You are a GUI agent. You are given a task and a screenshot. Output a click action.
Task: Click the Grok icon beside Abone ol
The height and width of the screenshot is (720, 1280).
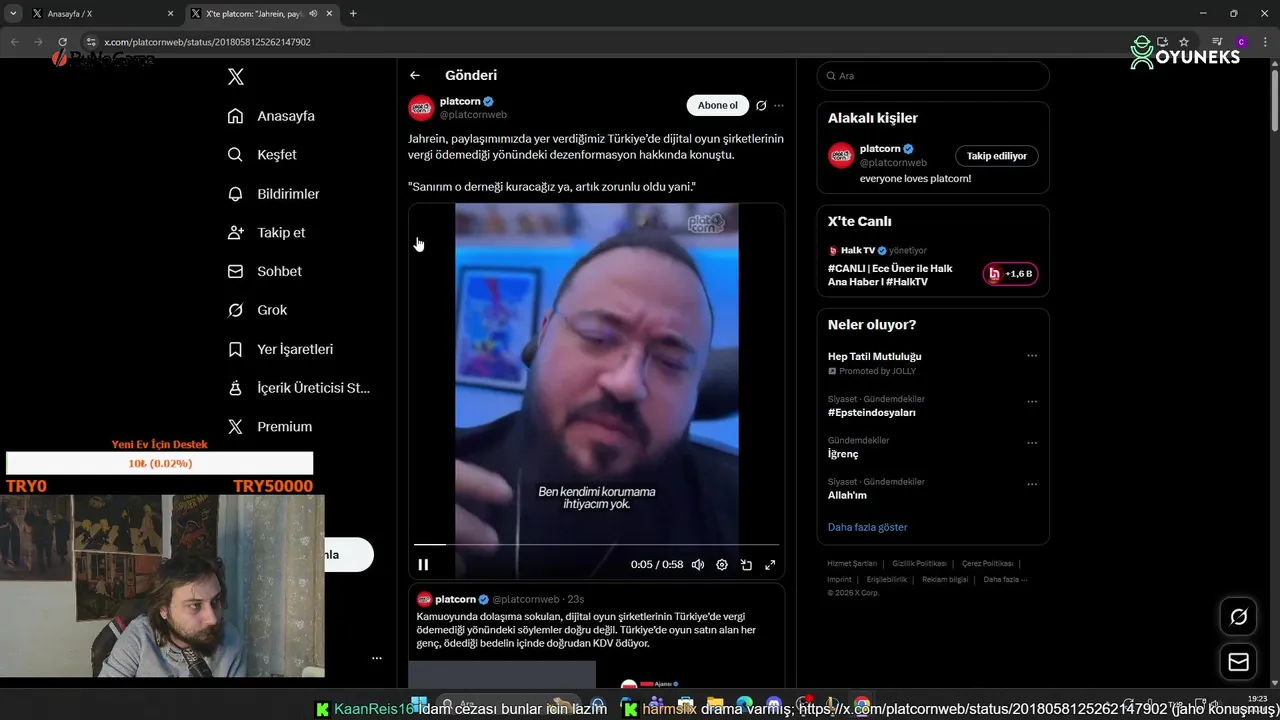pos(761,105)
